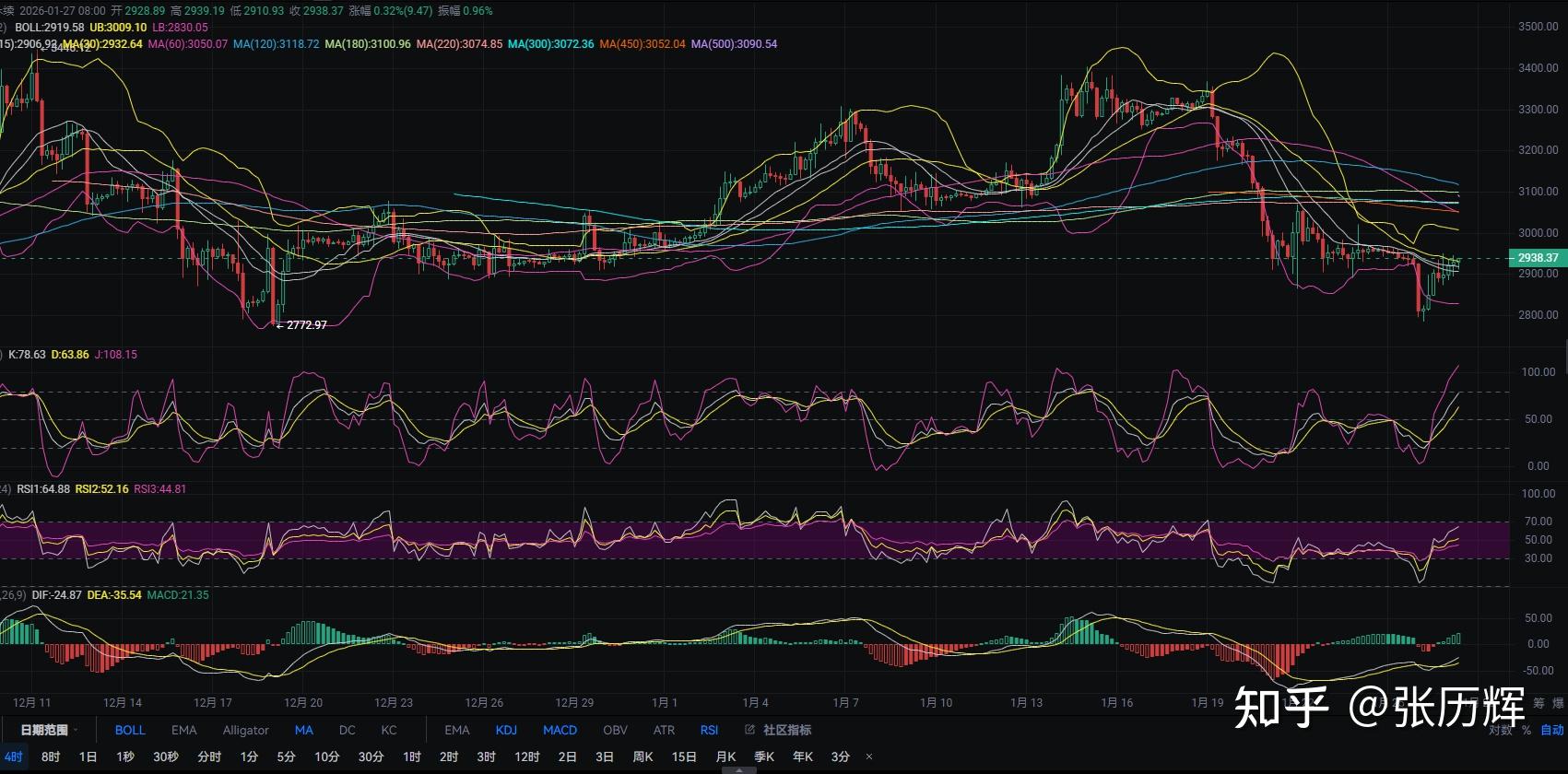Screen dimensions: 1568x774
Task: Close the timeframe bar with the × icon
Action: [x=868, y=756]
